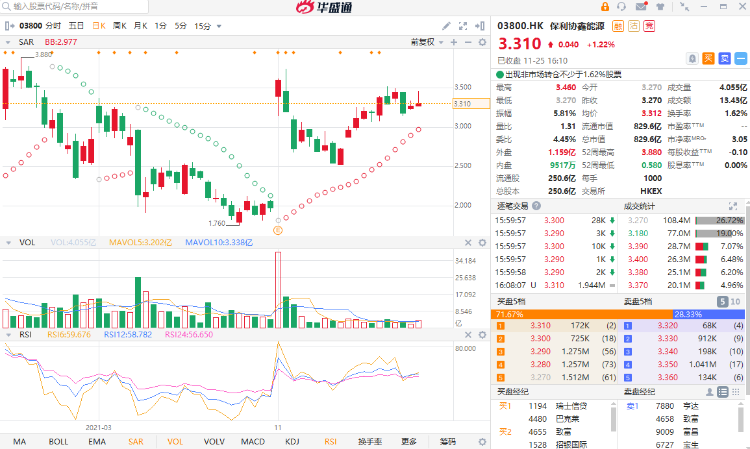Toggle the RSI indicator button
The height and width of the screenshot is (449, 750).
(x=331, y=441)
